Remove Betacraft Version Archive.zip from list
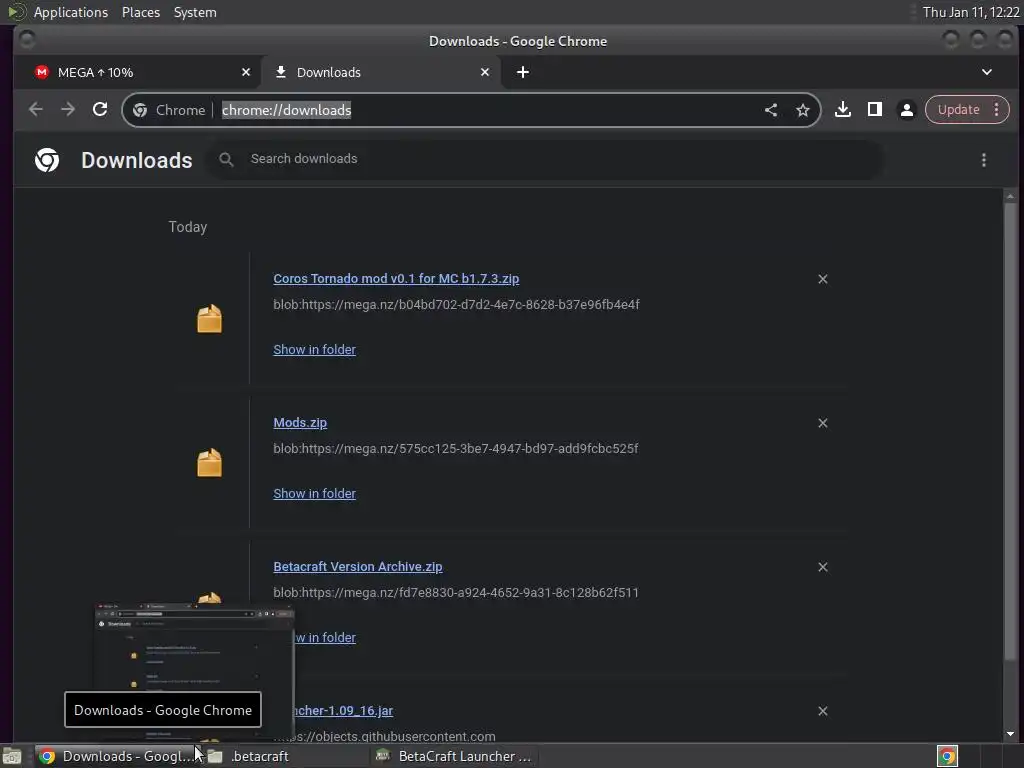1024x768 pixels. (823, 567)
